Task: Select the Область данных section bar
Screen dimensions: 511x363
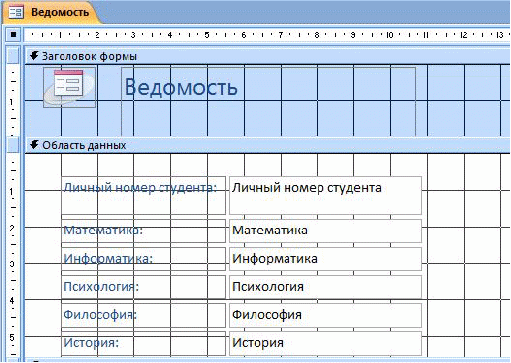Action: [x=268, y=145]
